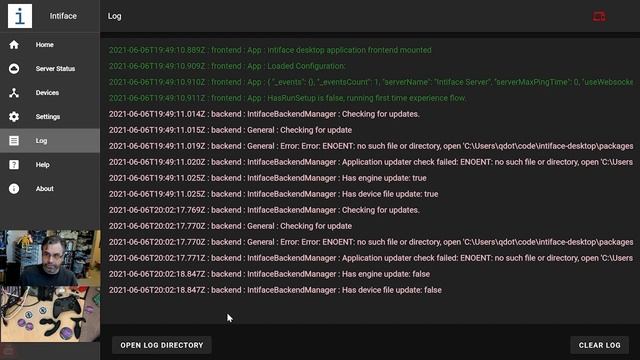640x360 pixels.
Task: Click the desk camera thumbnail with controller
Action: (x=50, y=314)
